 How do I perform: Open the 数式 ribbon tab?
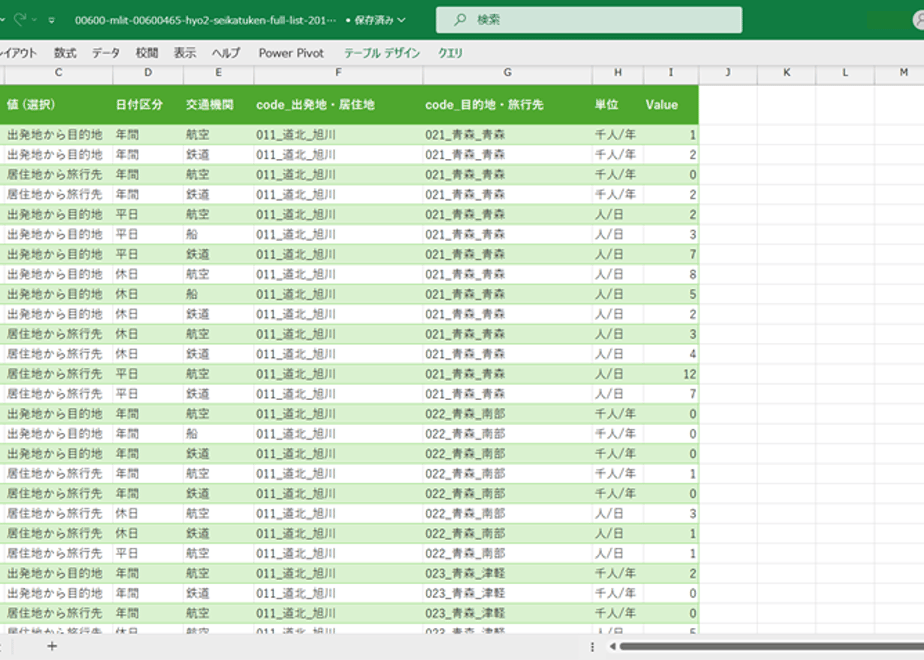coord(65,53)
